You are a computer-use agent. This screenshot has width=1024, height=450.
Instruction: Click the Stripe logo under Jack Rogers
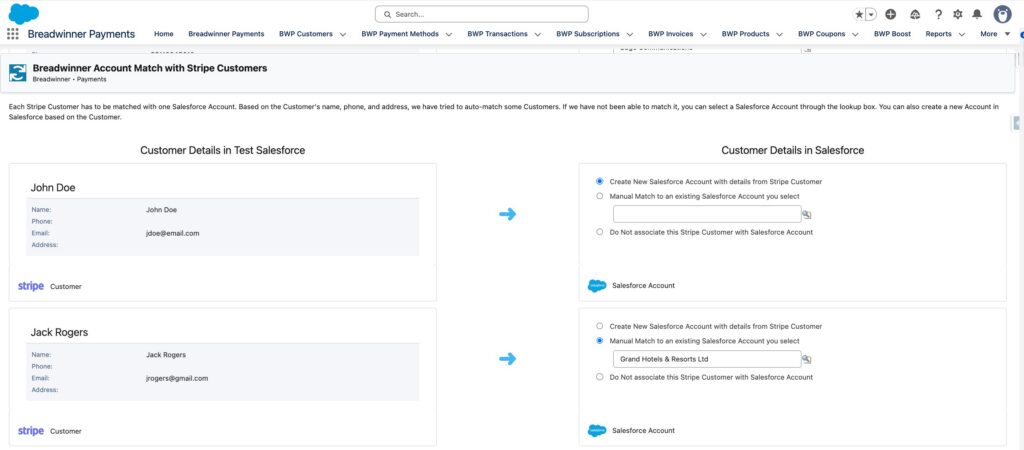[31, 431]
